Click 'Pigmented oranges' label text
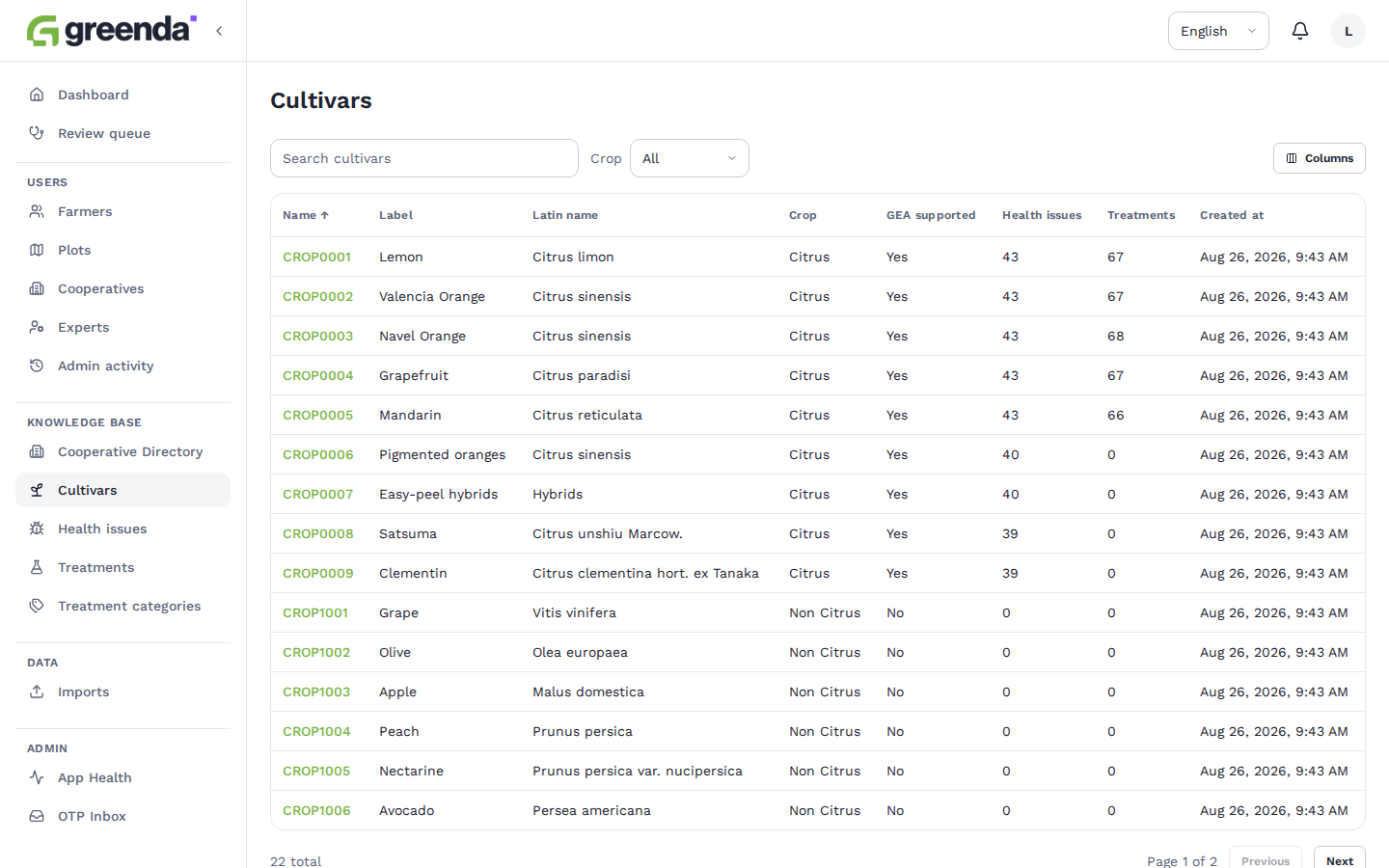Viewport: 1389px width, 868px height. coord(442,454)
